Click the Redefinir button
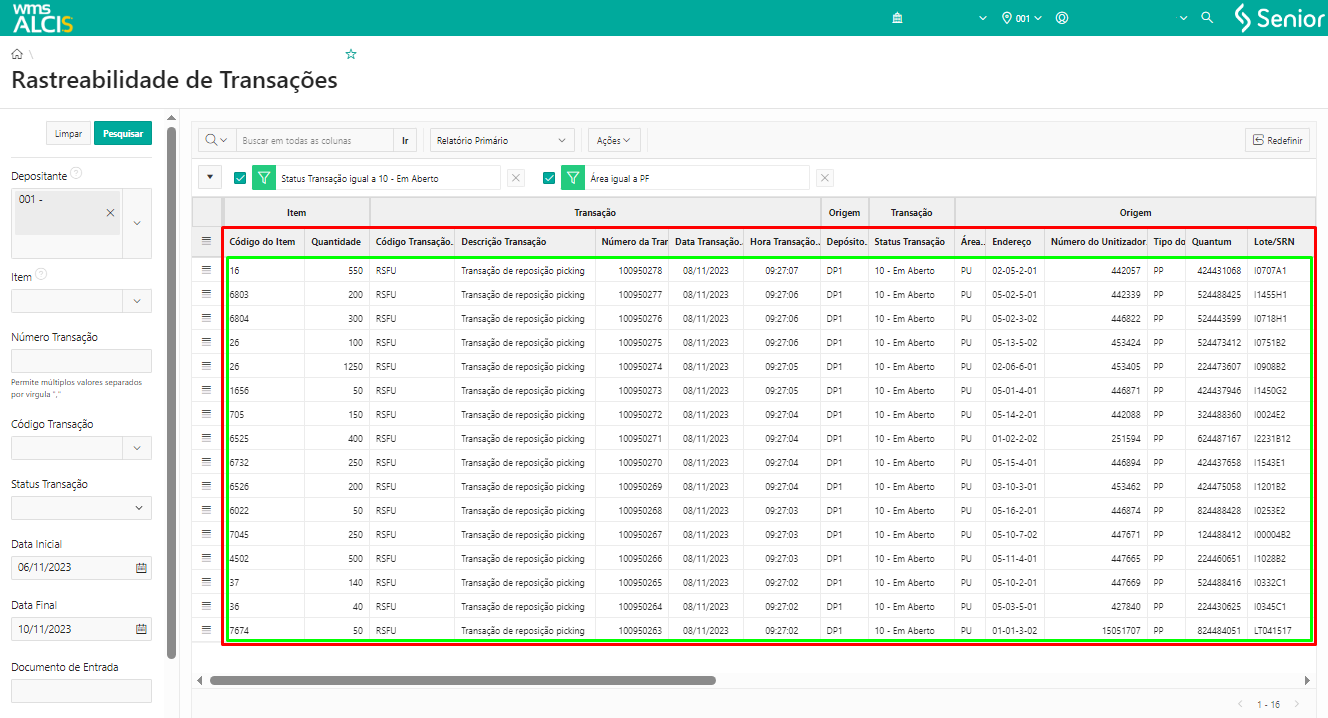Screen dimensions: 1328x718 1277,141
